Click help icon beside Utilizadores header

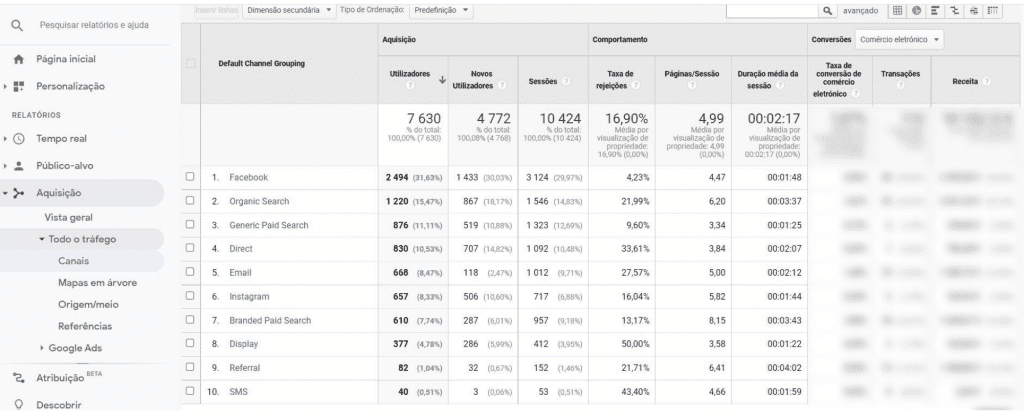point(409,84)
